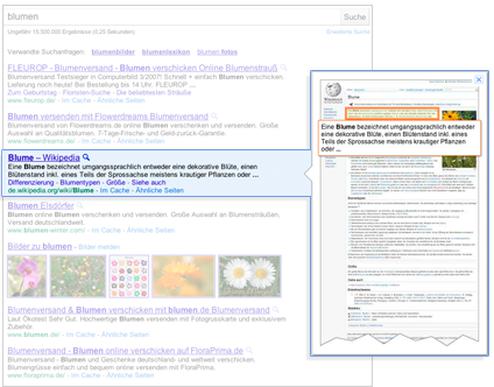The height and width of the screenshot is (387, 494).
Task: Open the white daisies image thumbnail
Action: click(250, 276)
